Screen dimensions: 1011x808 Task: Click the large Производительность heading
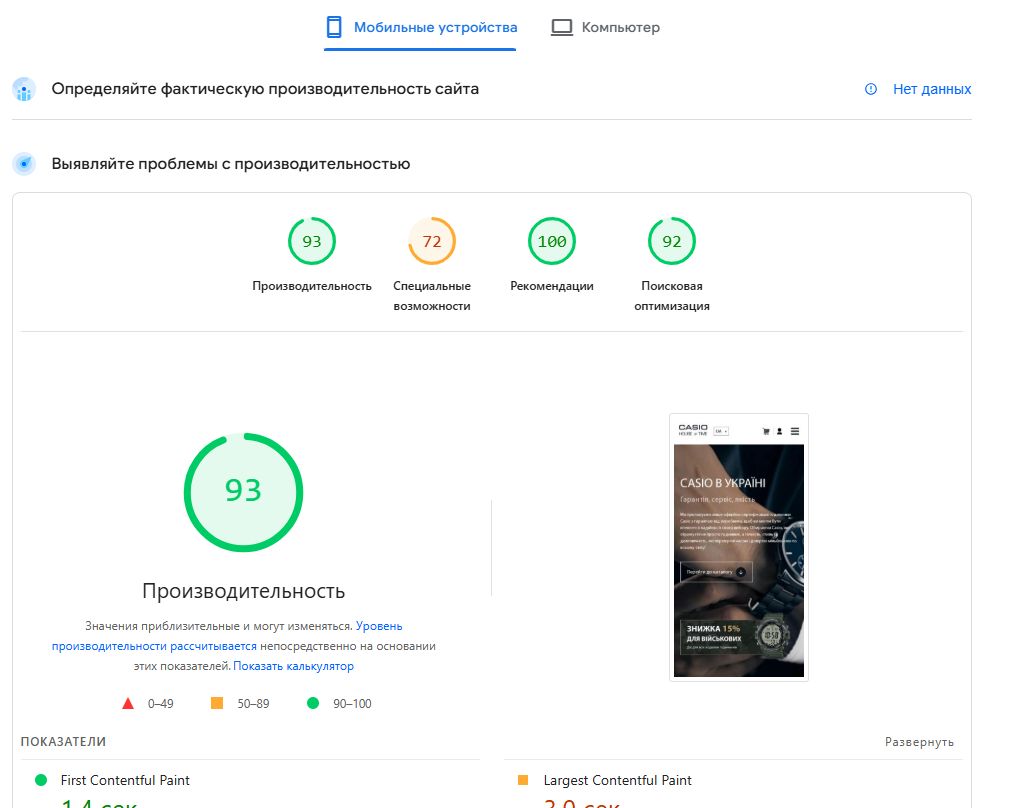[244, 591]
